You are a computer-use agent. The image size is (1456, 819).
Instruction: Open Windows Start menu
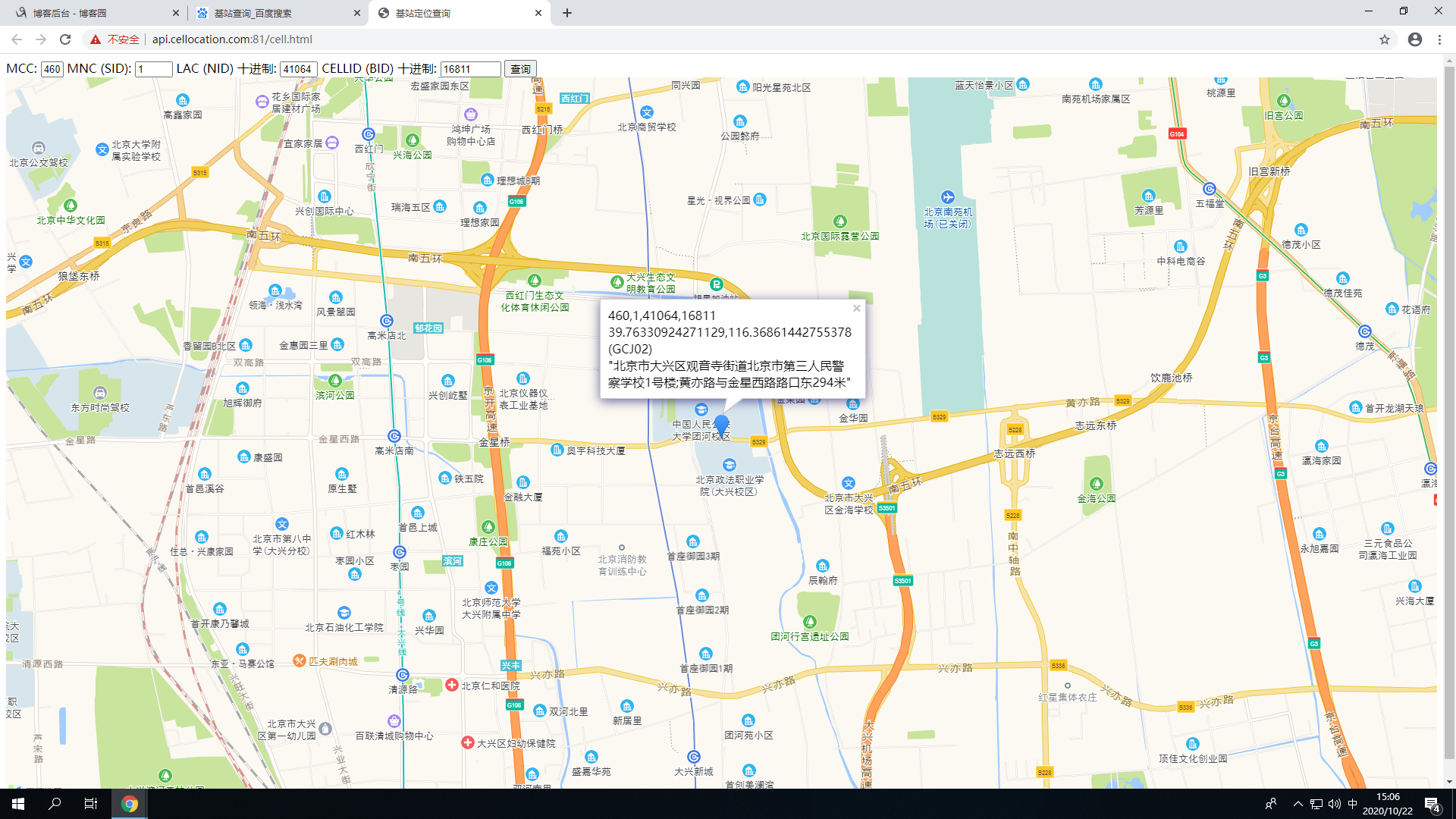[18, 804]
